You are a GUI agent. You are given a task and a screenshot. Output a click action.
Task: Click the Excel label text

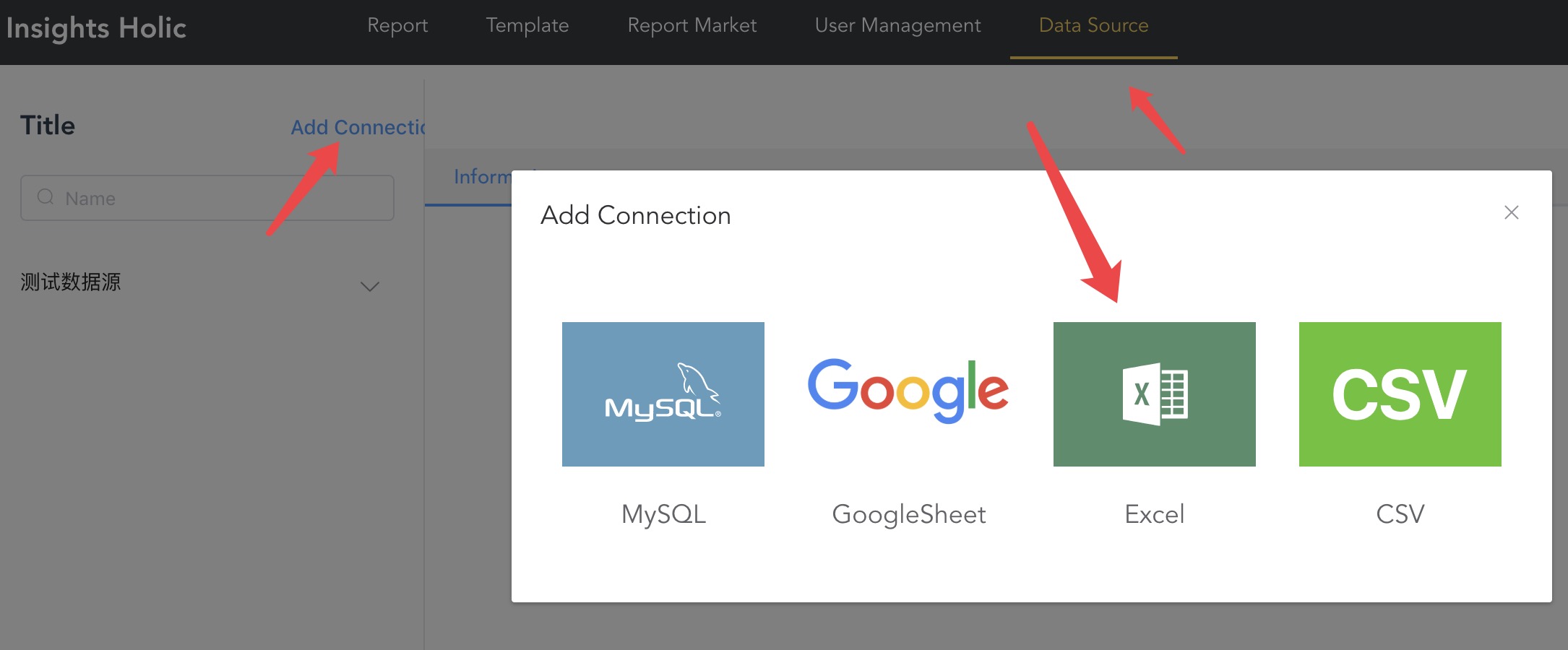pyautogui.click(x=1154, y=514)
